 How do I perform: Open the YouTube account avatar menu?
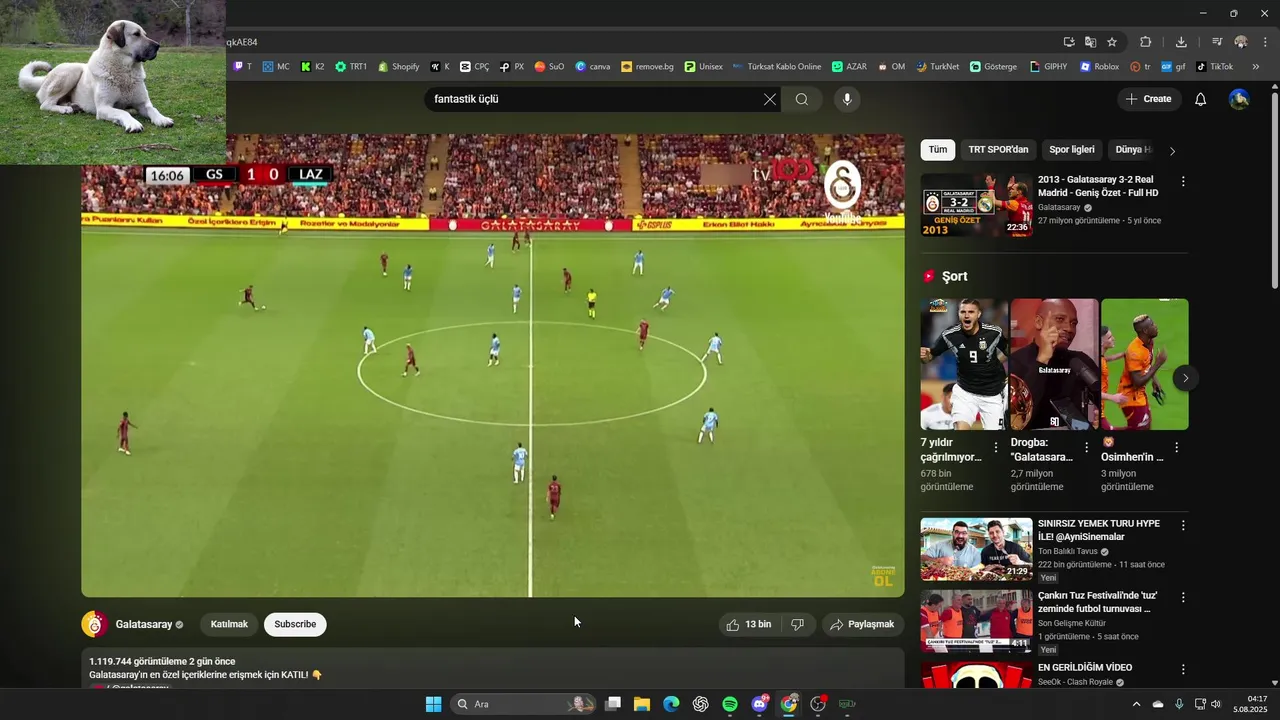[1239, 99]
